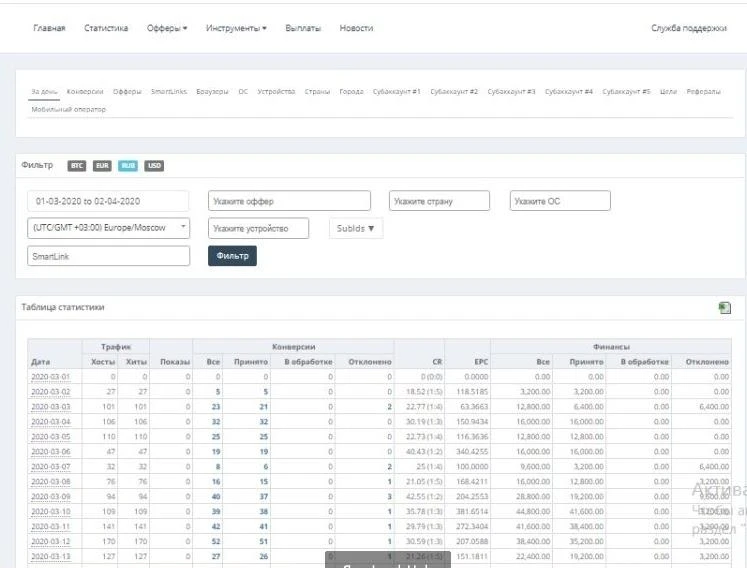Switch to SmartLinks tab
The width and height of the screenshot is (747, 568).
click(x=169, y=91)
